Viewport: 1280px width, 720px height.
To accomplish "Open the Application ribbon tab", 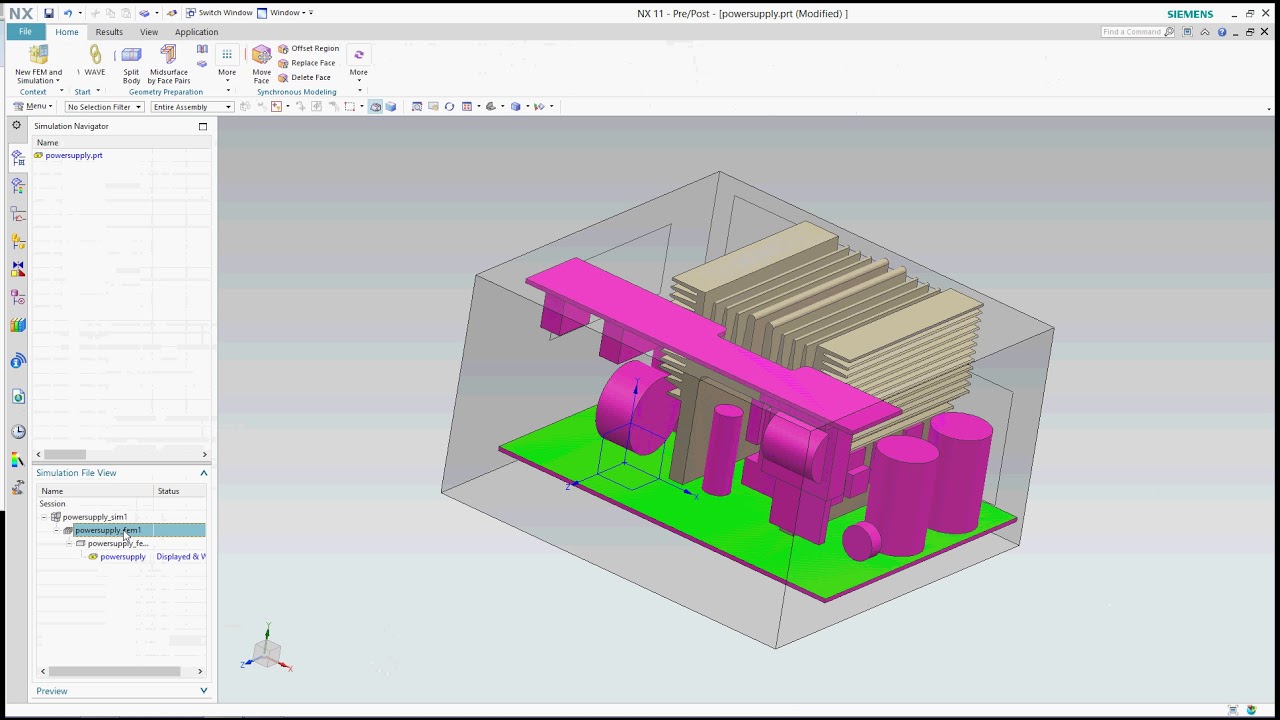I will pos(196,32).
